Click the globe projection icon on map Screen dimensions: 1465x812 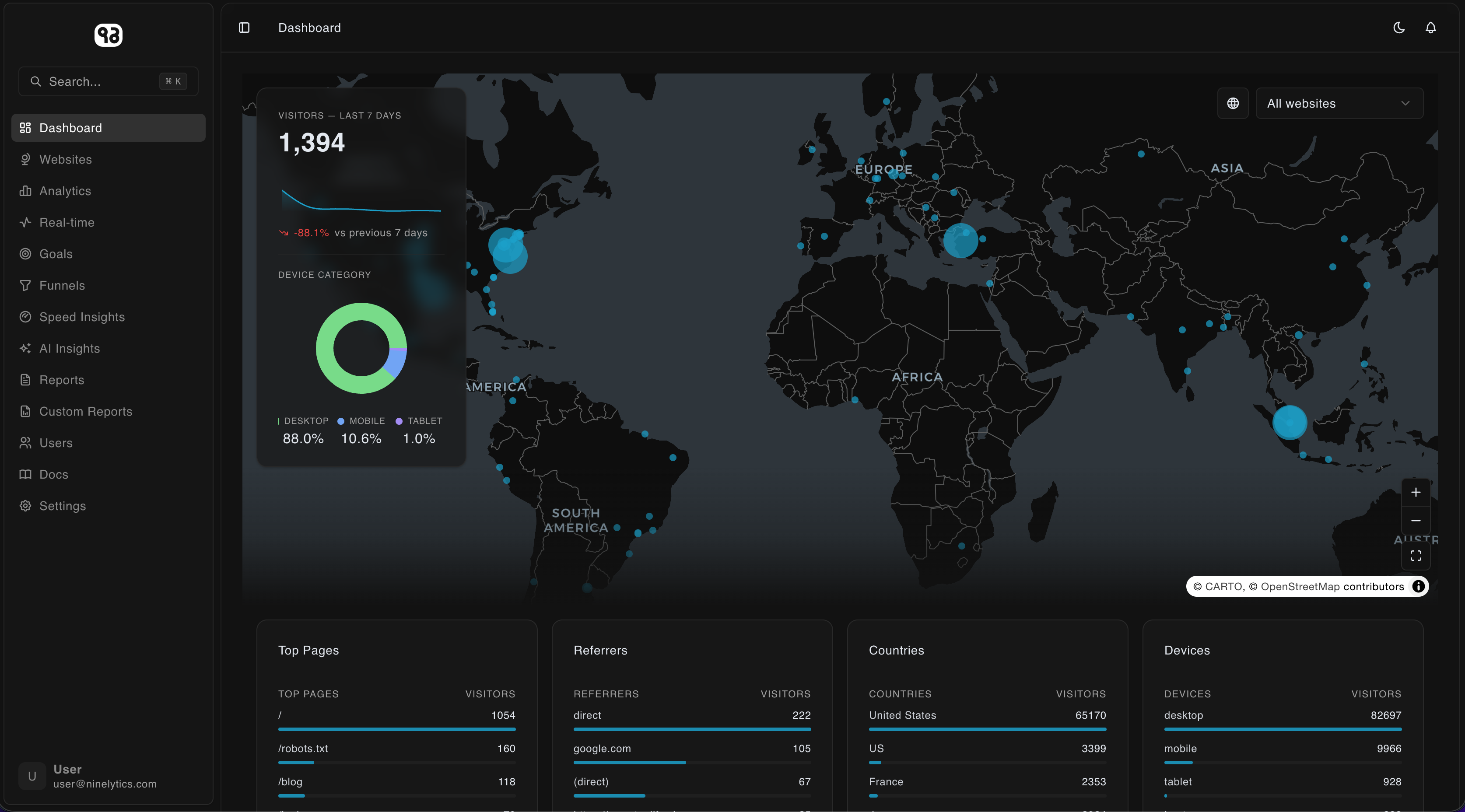click(1232, 103)
